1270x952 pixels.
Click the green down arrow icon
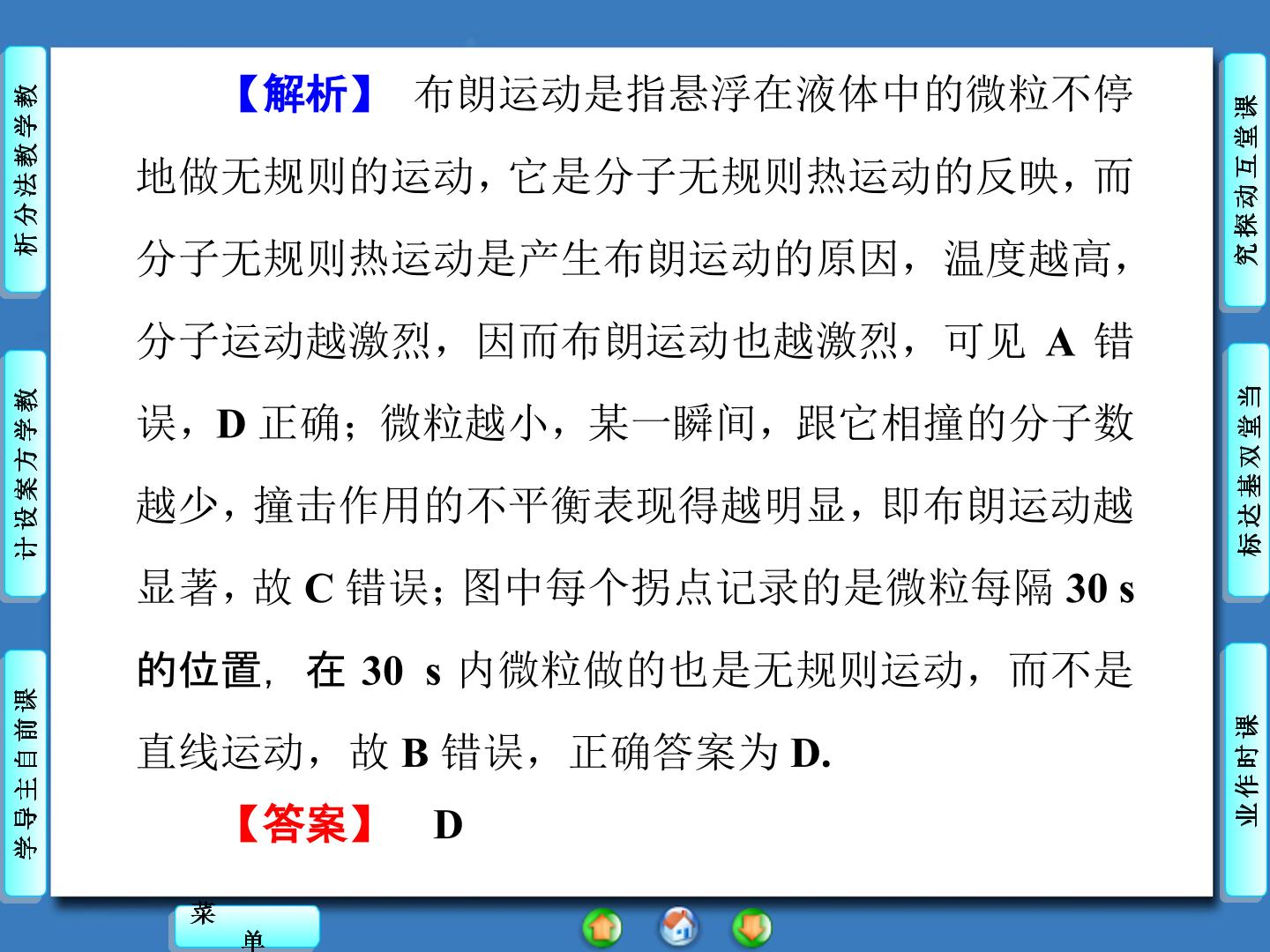point(752,927)
